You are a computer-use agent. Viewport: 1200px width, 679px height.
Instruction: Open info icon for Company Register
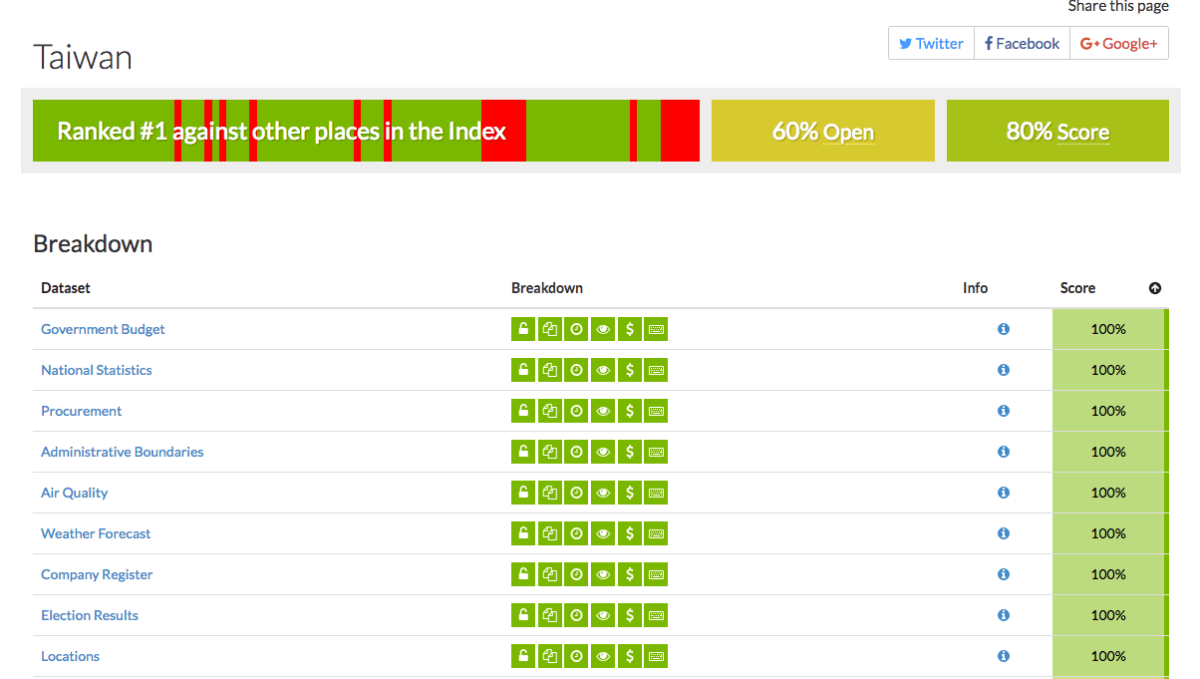coord(1003,575)
